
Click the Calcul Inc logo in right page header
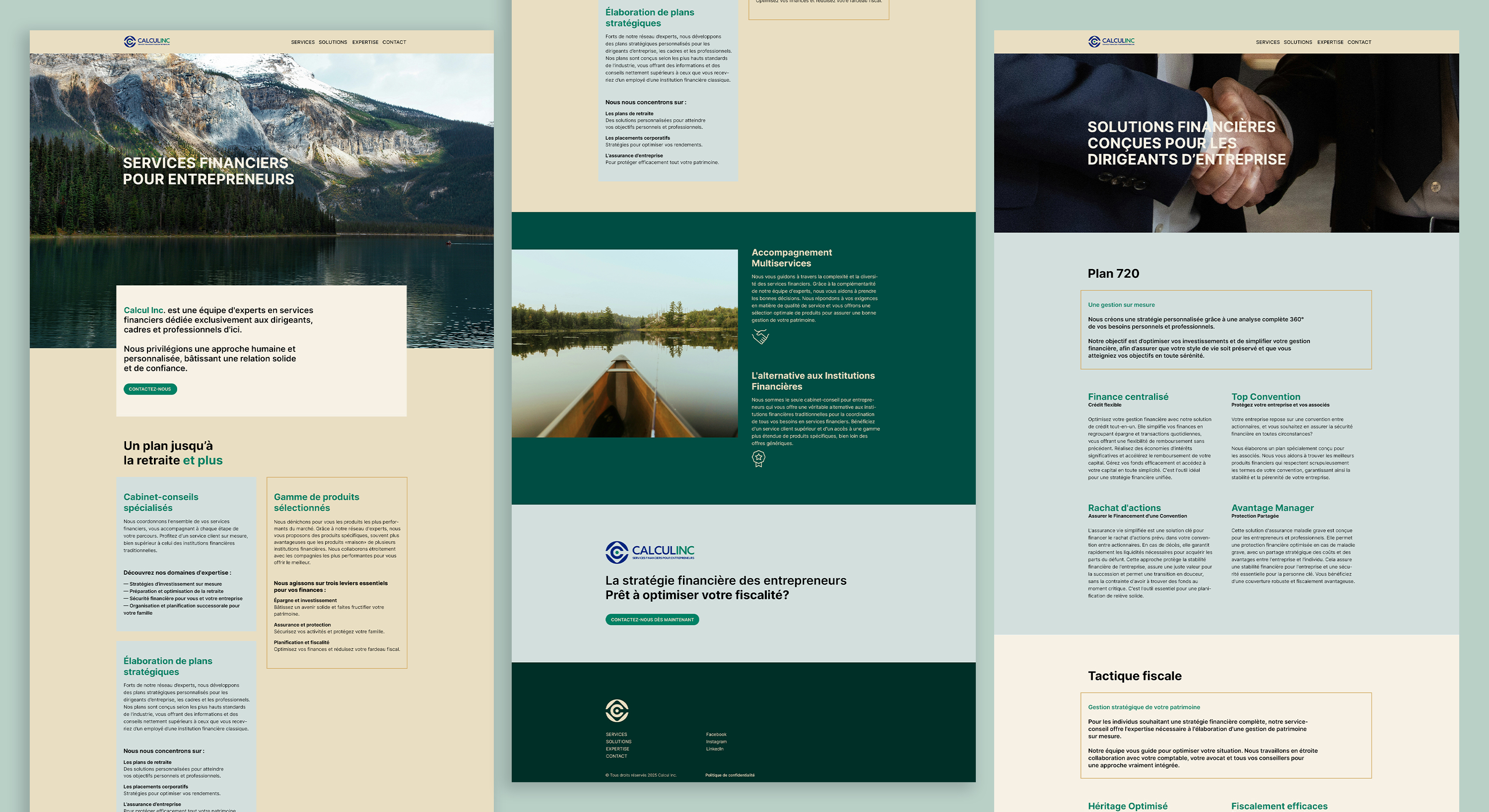tap(1111, 42)
